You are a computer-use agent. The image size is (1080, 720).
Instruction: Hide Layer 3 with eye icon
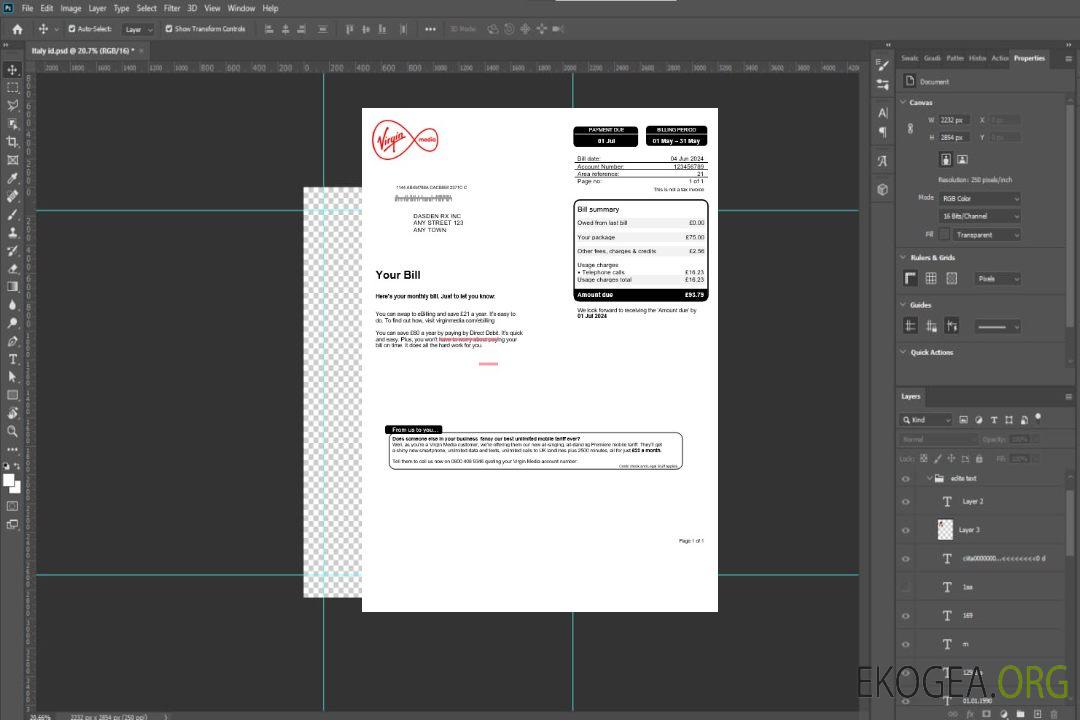pos(906,531)
